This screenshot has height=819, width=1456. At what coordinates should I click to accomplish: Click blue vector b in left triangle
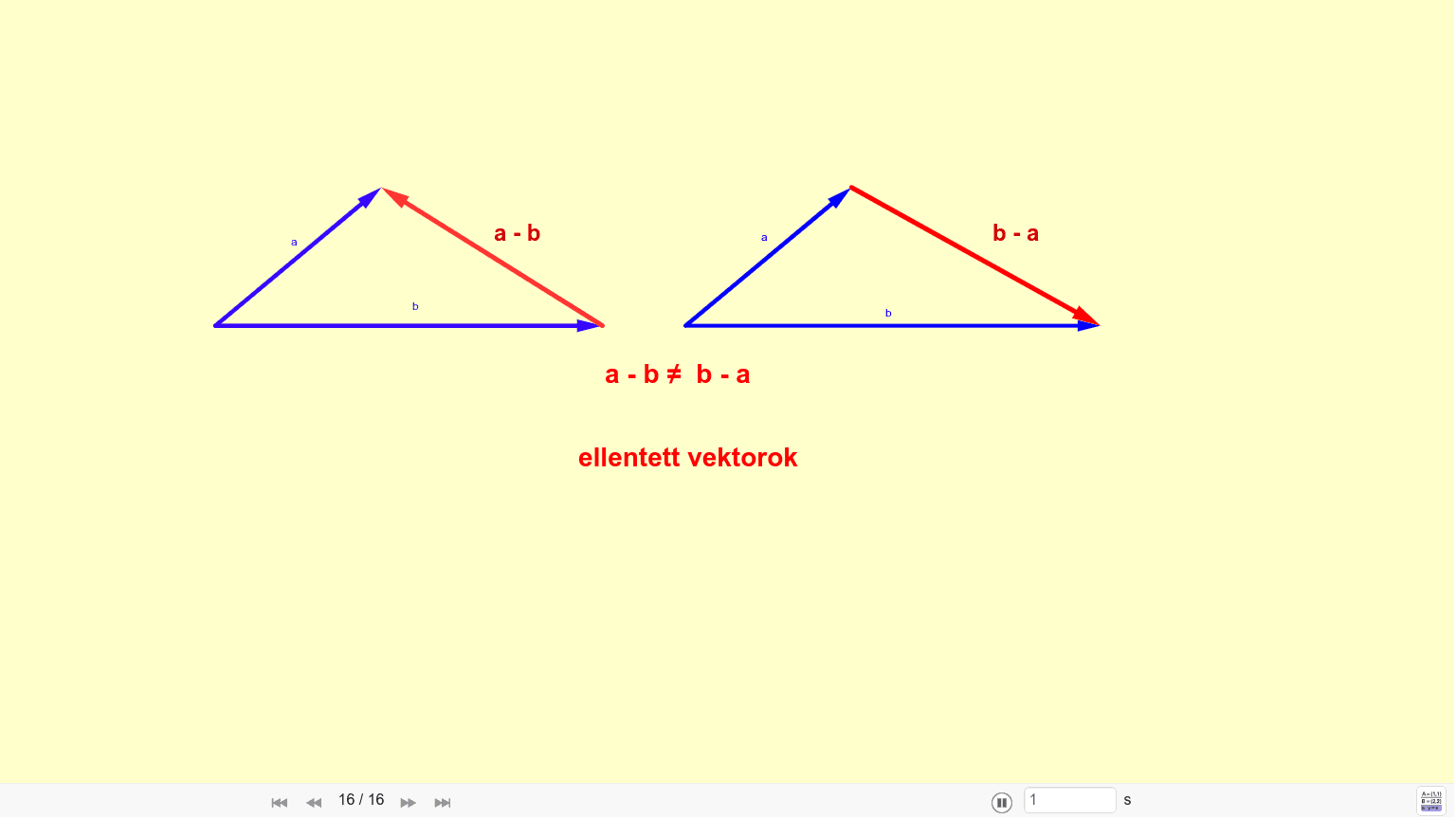pos(408,325)
